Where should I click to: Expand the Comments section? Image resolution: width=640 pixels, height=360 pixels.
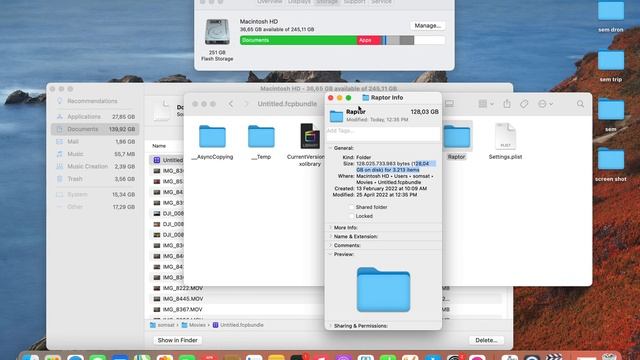(331, 245)
